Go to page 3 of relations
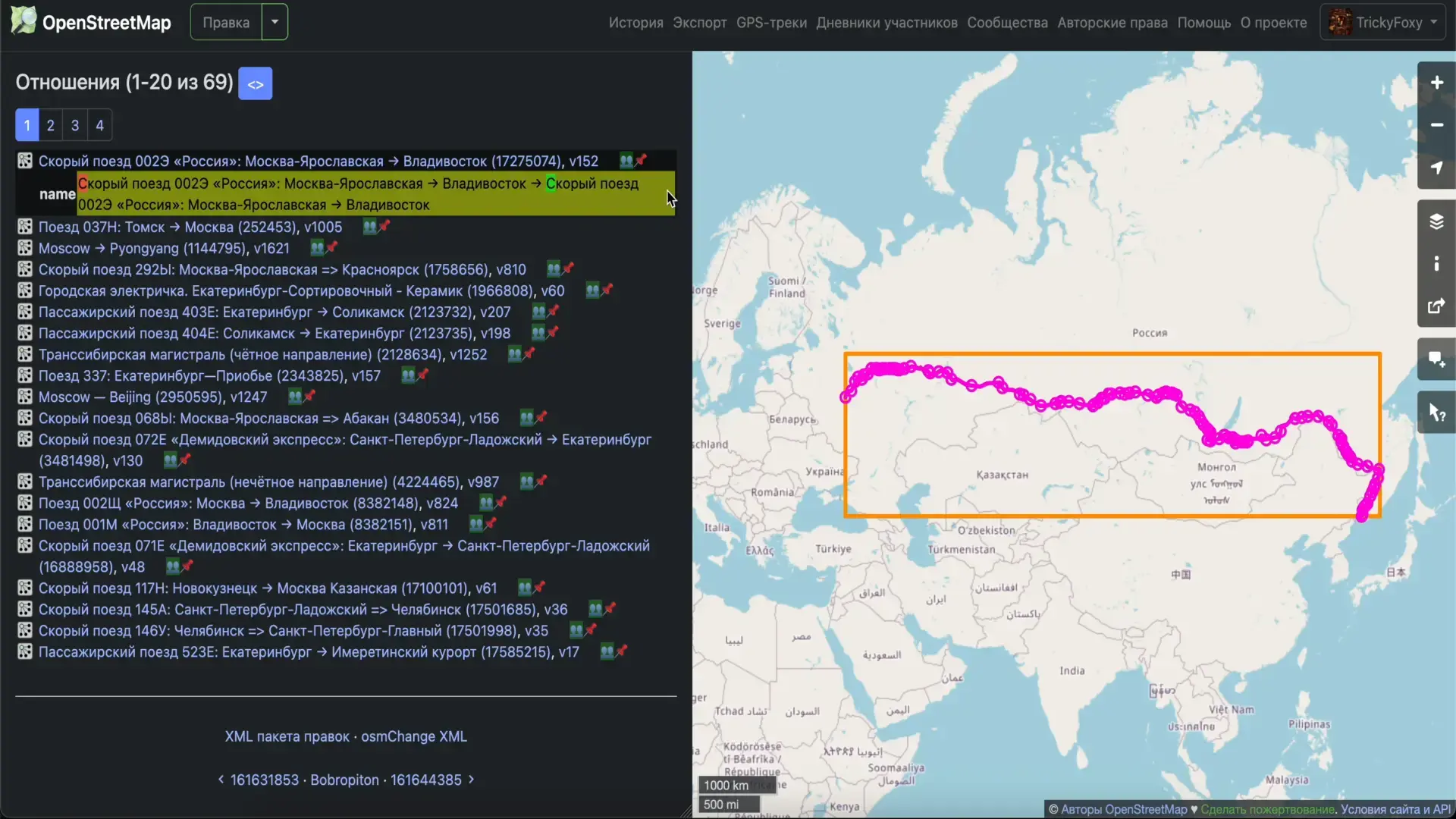The height and width of the screenshot is (819, 1456). [75, 126]
